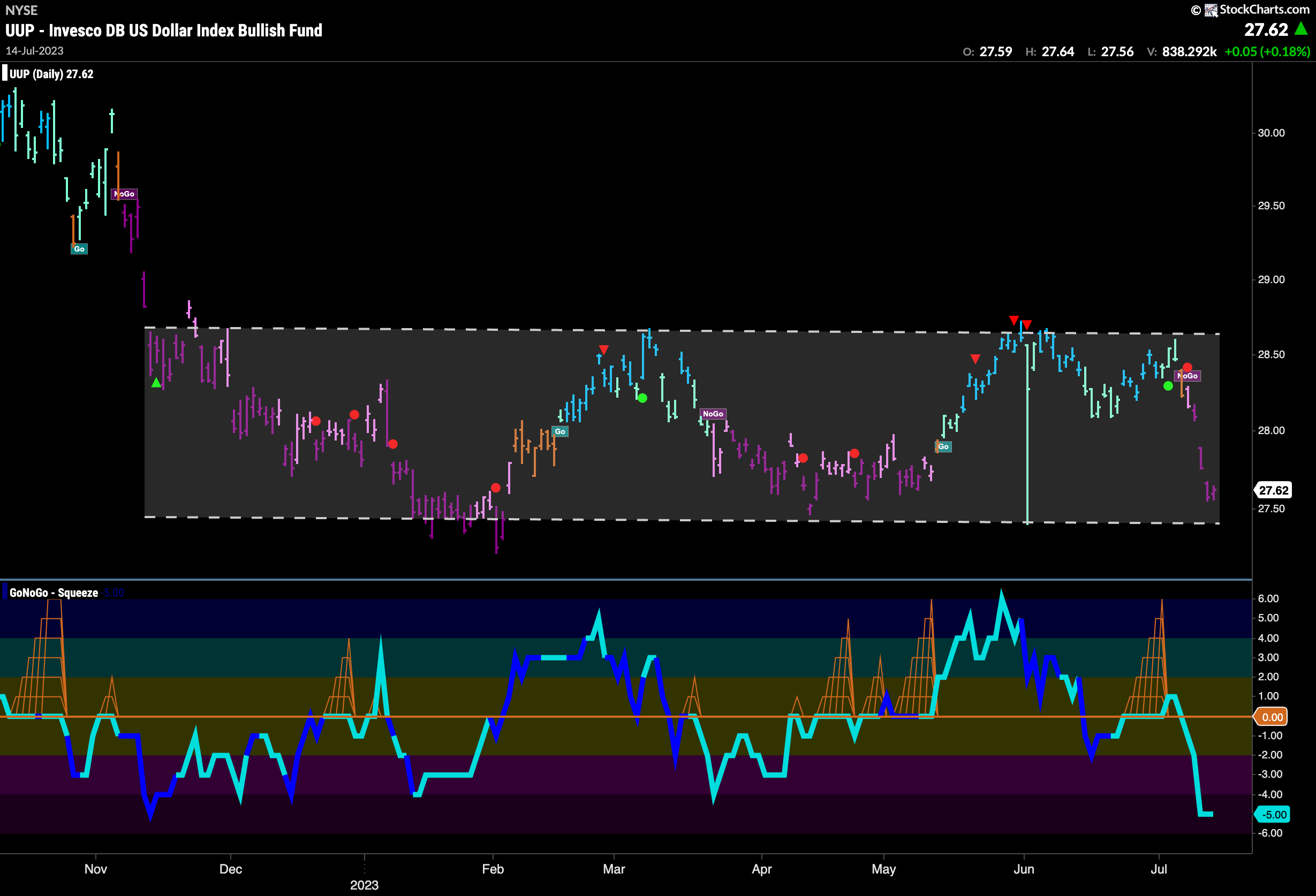
Task: Click the Jul label on time axis
Action: click(x=1159, y=869)
